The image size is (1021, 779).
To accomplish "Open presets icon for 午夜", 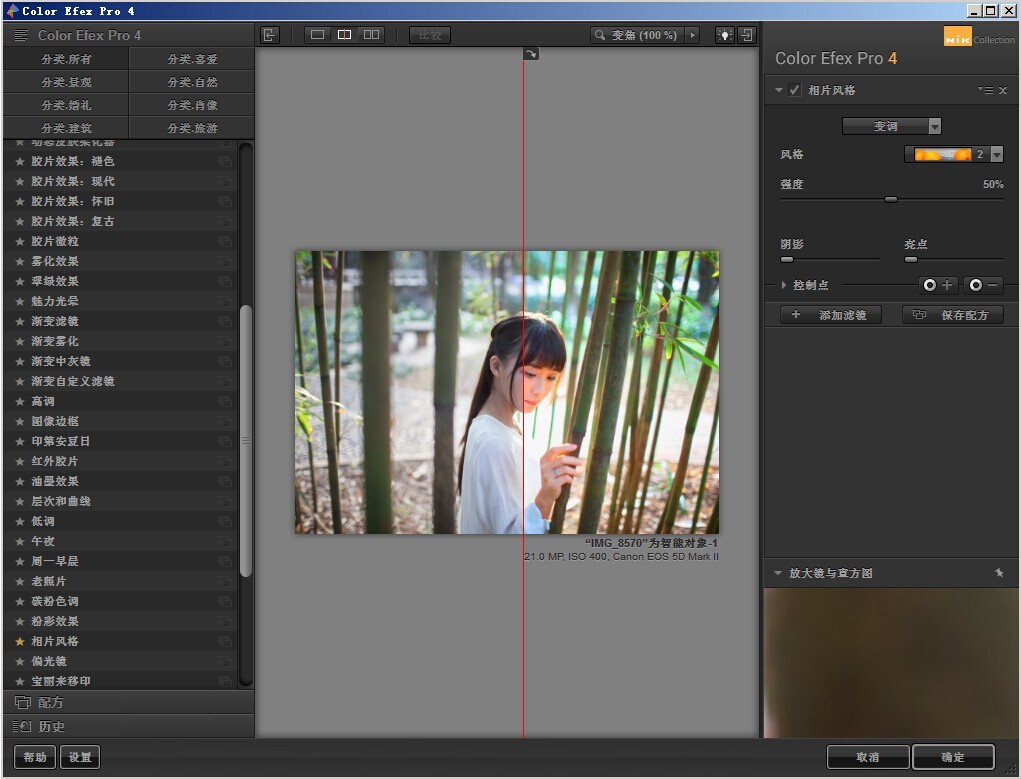I will pos(225,541).
